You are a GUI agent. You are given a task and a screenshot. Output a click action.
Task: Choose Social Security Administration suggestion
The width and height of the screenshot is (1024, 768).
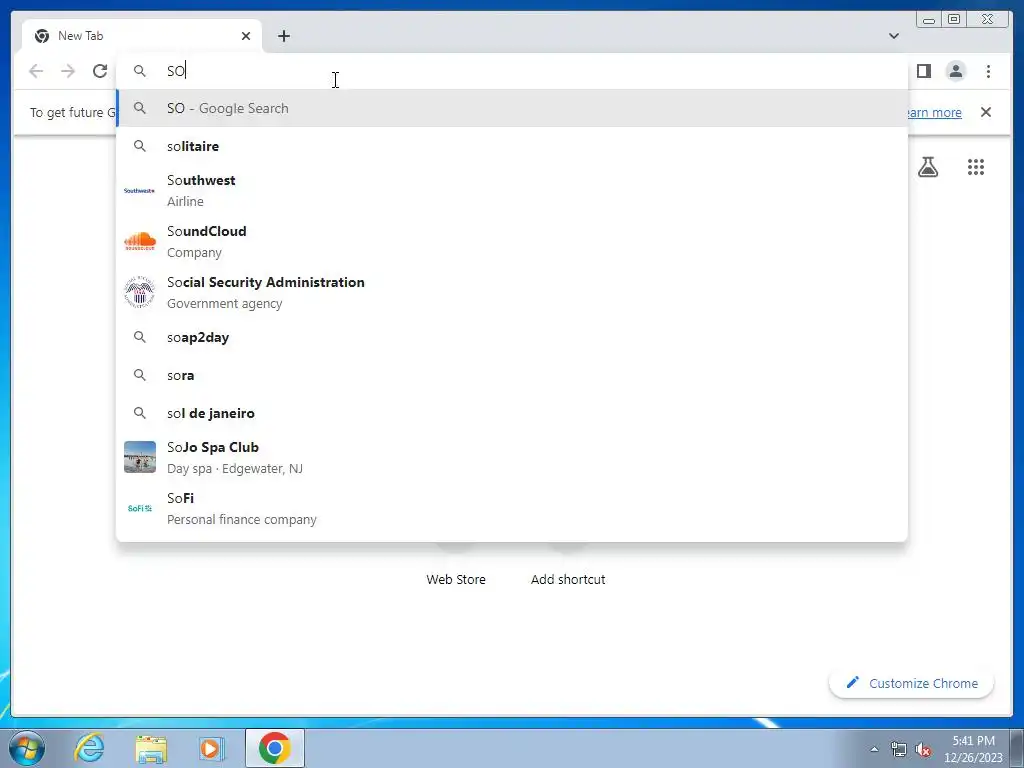pyautogui.click(x=511, y=293)
